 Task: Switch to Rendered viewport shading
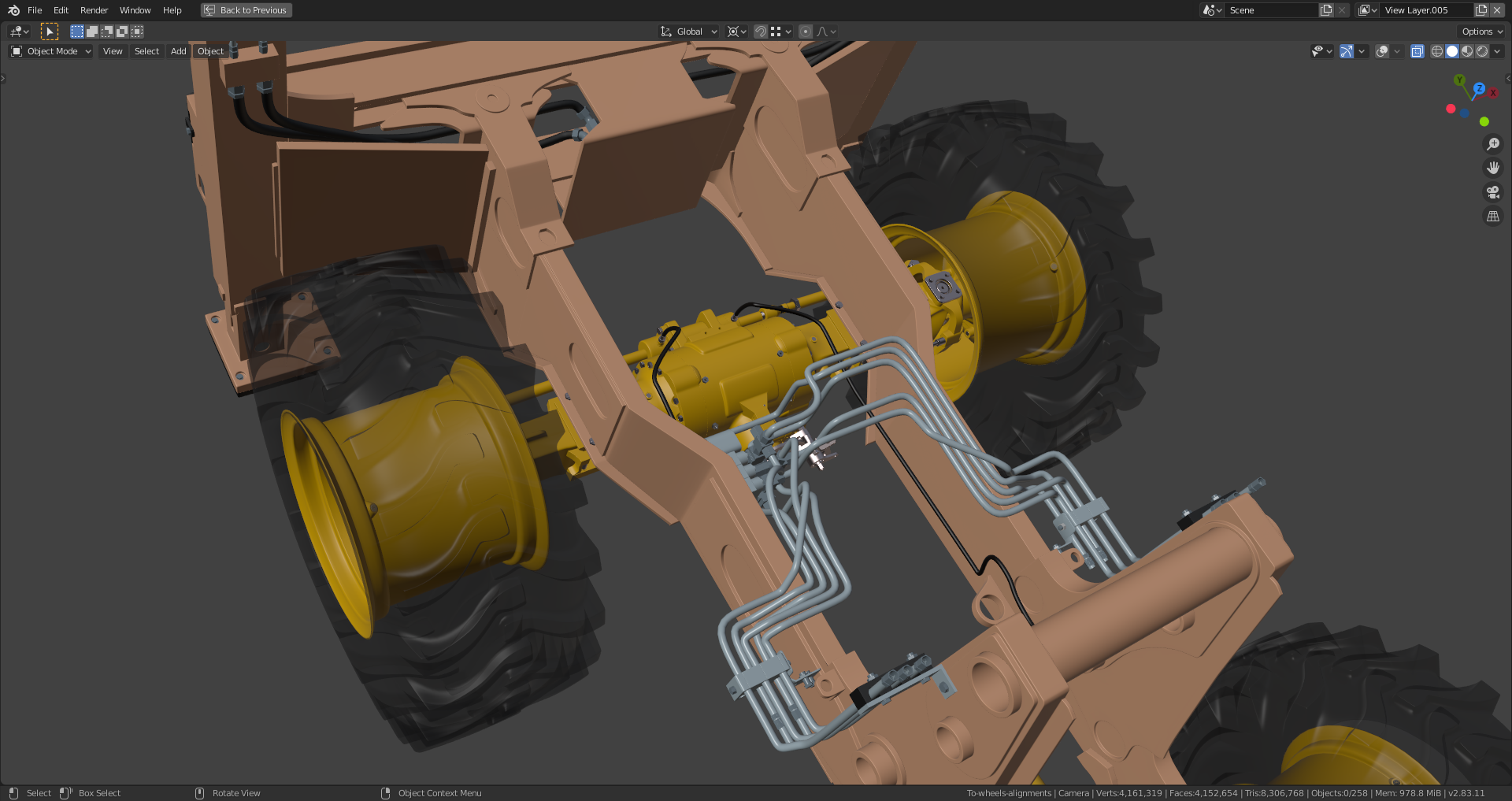(1482, 51)
